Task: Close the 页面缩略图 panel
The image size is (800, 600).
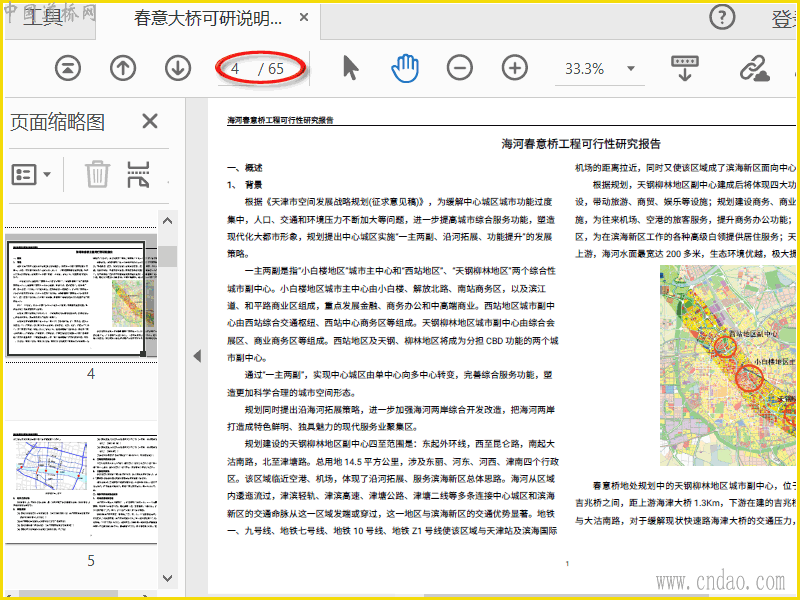Action: [149, 121]
